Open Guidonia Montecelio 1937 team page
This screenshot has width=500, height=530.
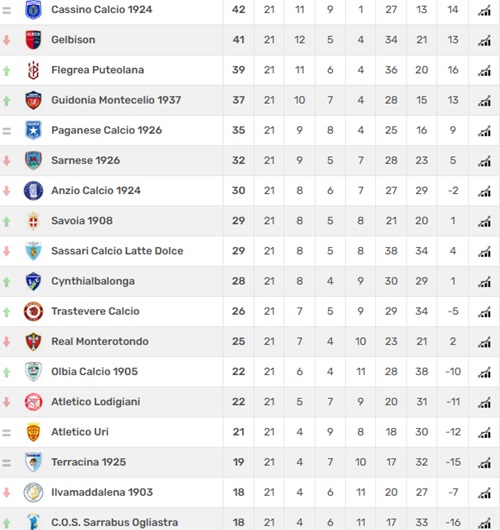click(116, 100)
